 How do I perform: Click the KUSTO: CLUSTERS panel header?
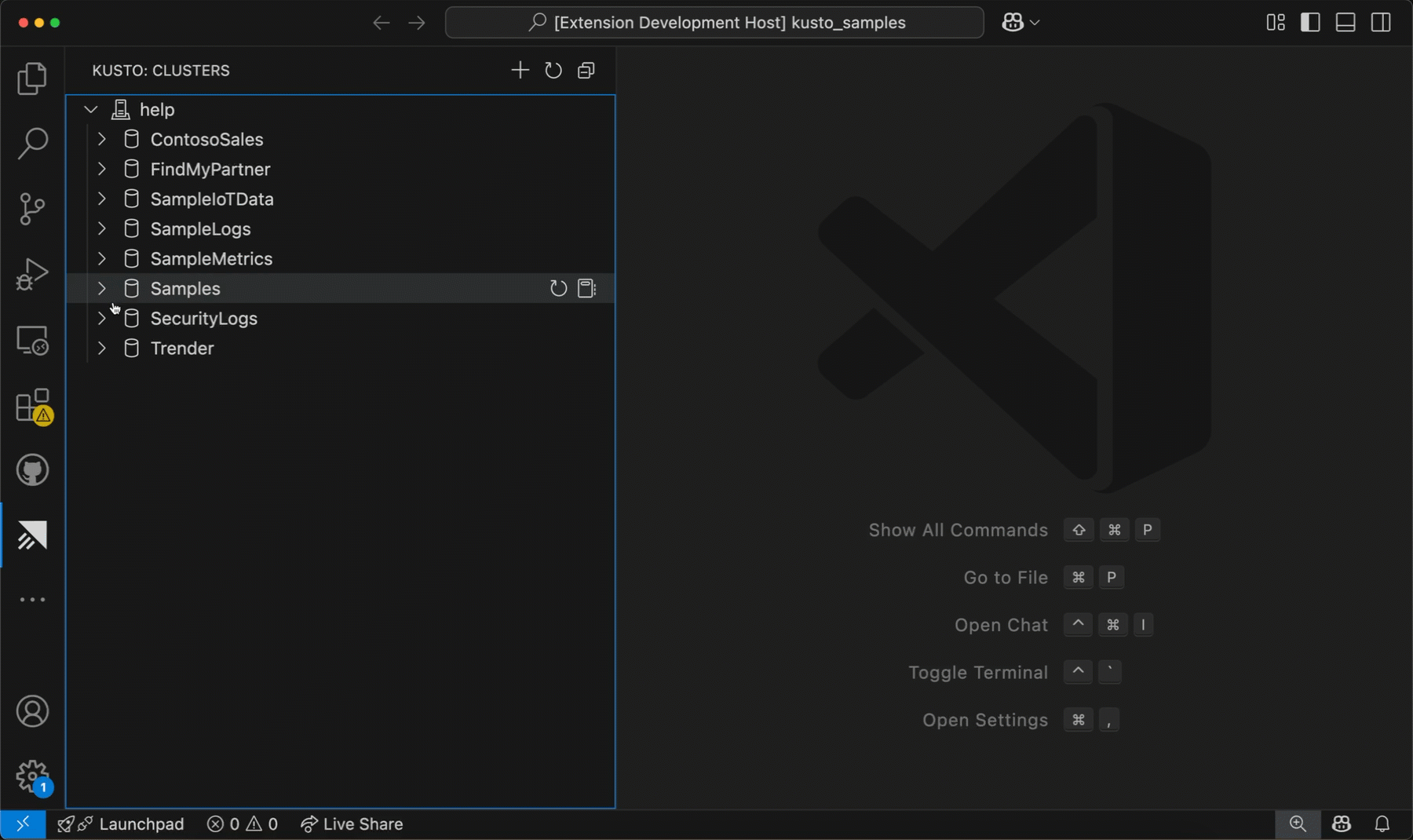click(x=161, y=71)
